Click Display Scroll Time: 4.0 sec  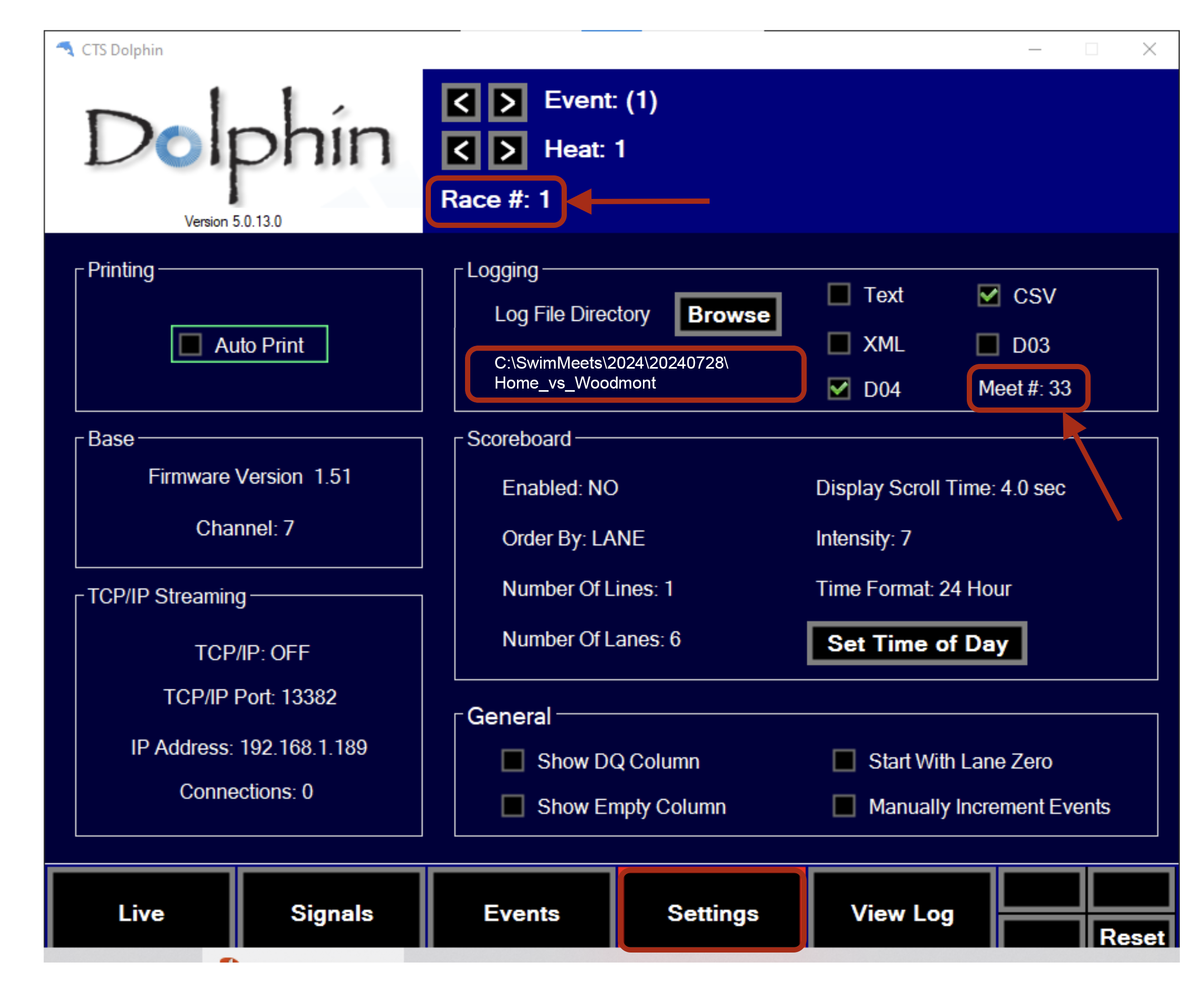click(941, 488)
